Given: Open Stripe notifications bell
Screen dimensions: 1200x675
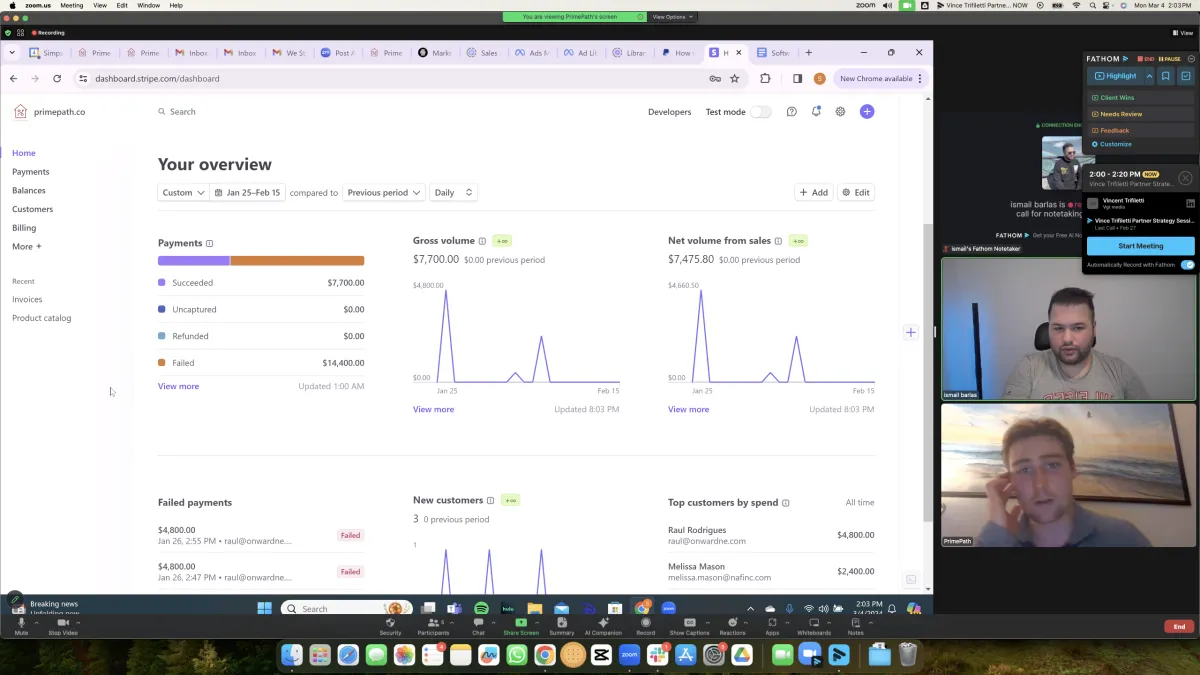Looking at the screenshot, I should (x=816, y=112).
